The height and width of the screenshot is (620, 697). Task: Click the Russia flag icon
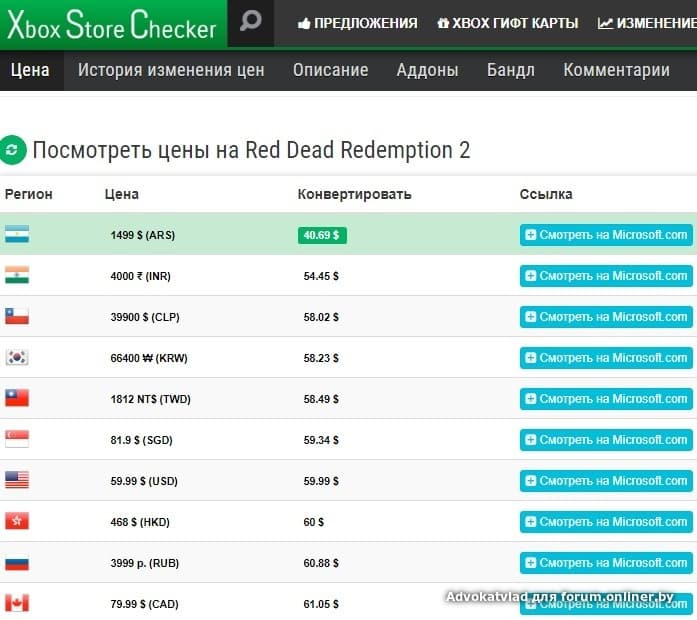click(x=17, y=562)
